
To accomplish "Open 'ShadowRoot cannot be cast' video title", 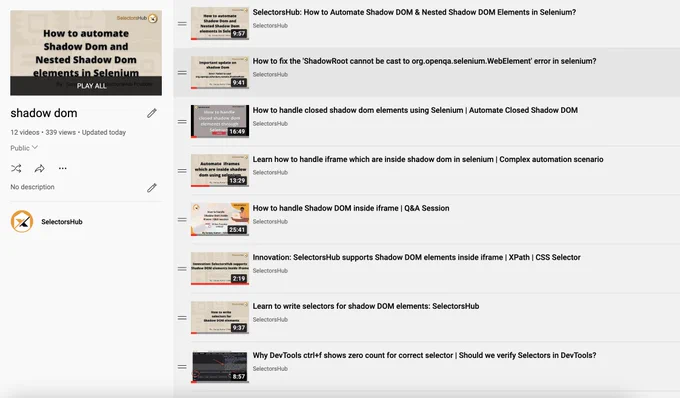I will pyautogui.click(x=424, y=61).
